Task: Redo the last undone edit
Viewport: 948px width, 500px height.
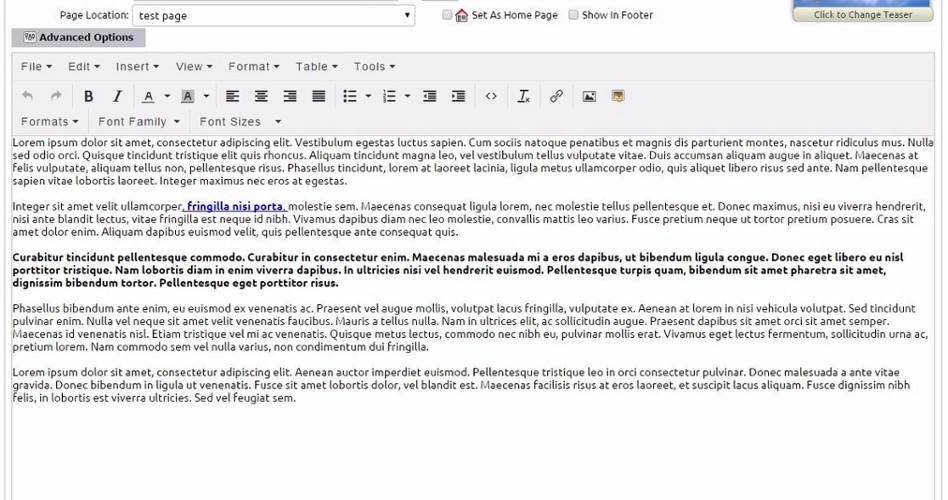Action: tap(56, 96)
